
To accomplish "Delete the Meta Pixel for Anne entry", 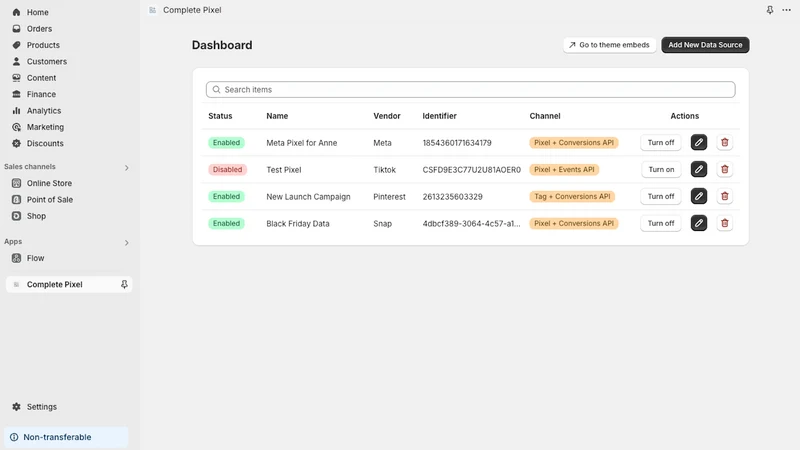I will point(724,142).
